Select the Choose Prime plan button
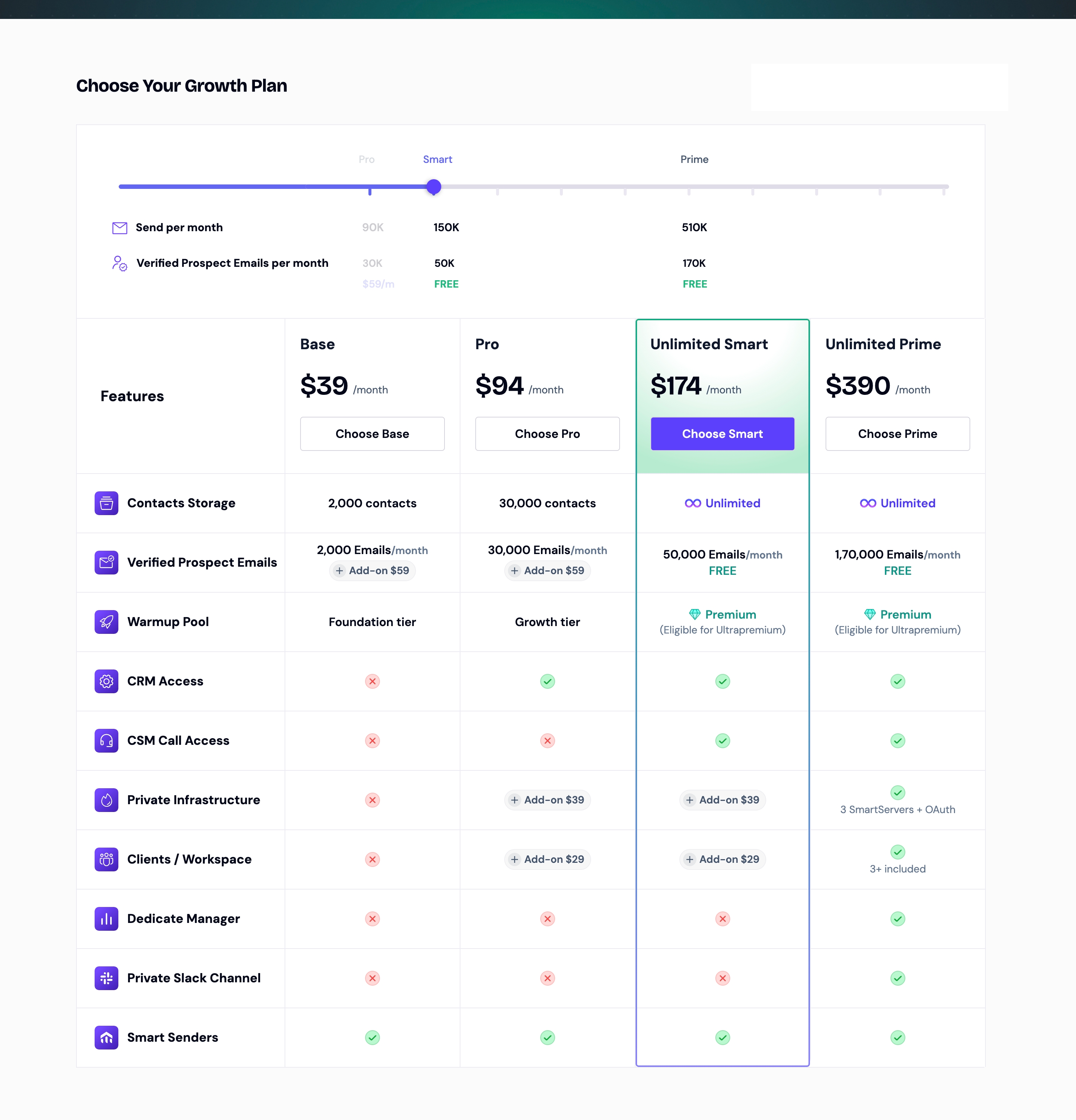1076x1120 pixels. [897, 434]
